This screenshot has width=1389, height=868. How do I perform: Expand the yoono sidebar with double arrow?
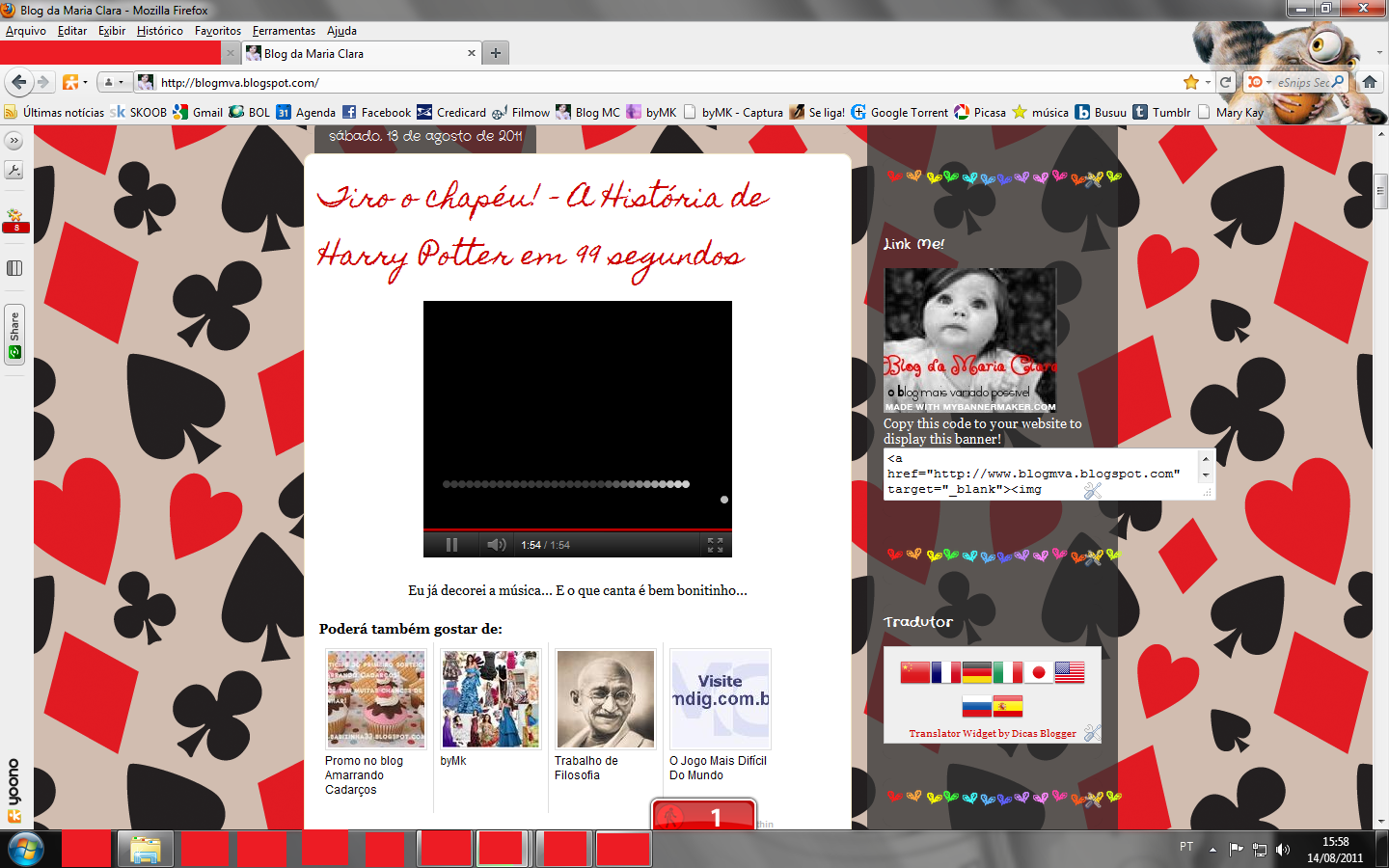tap(14, 141)
